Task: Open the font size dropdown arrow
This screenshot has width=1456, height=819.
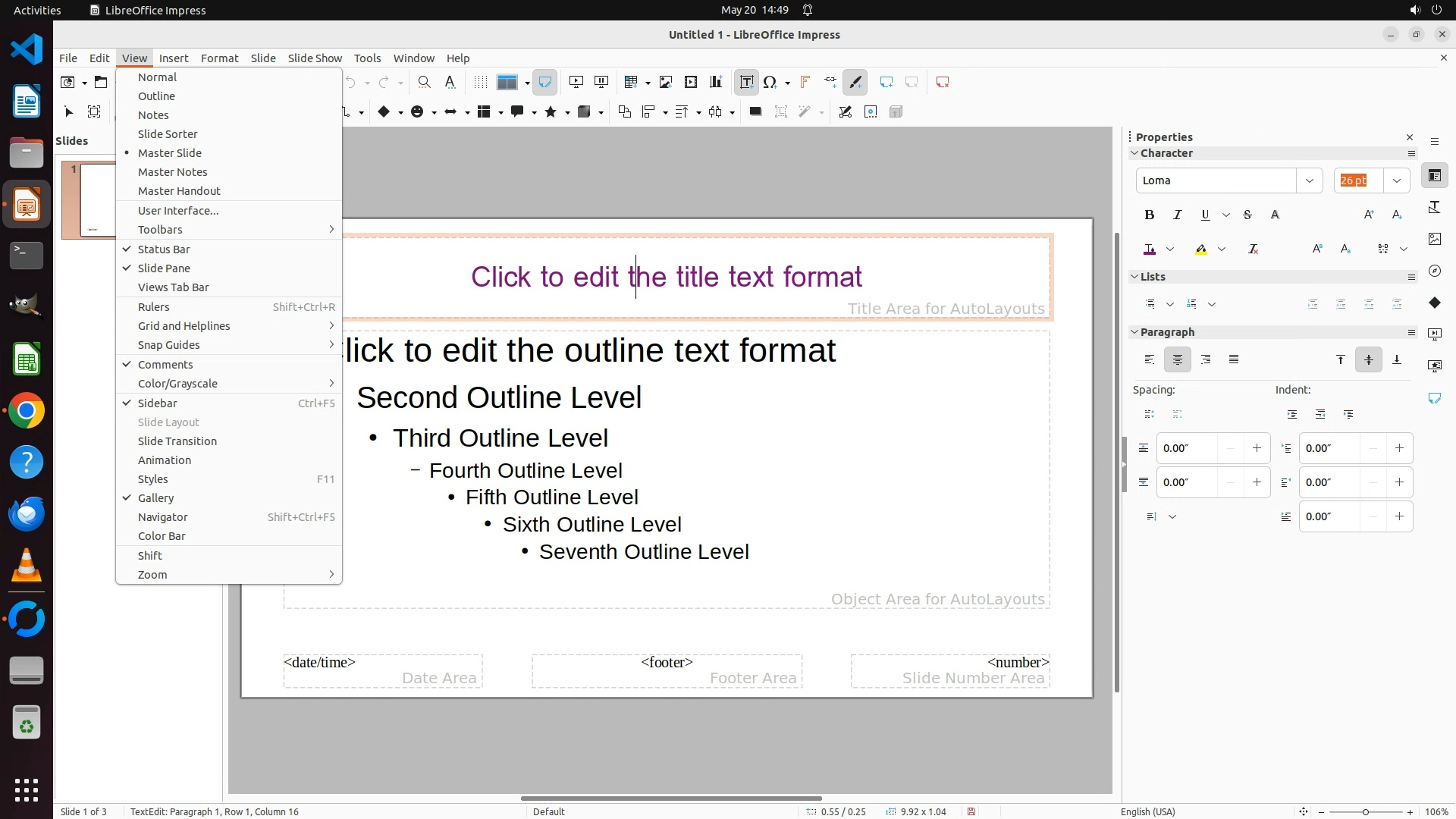Action: pyautogui.click(x=1396, y=180)
